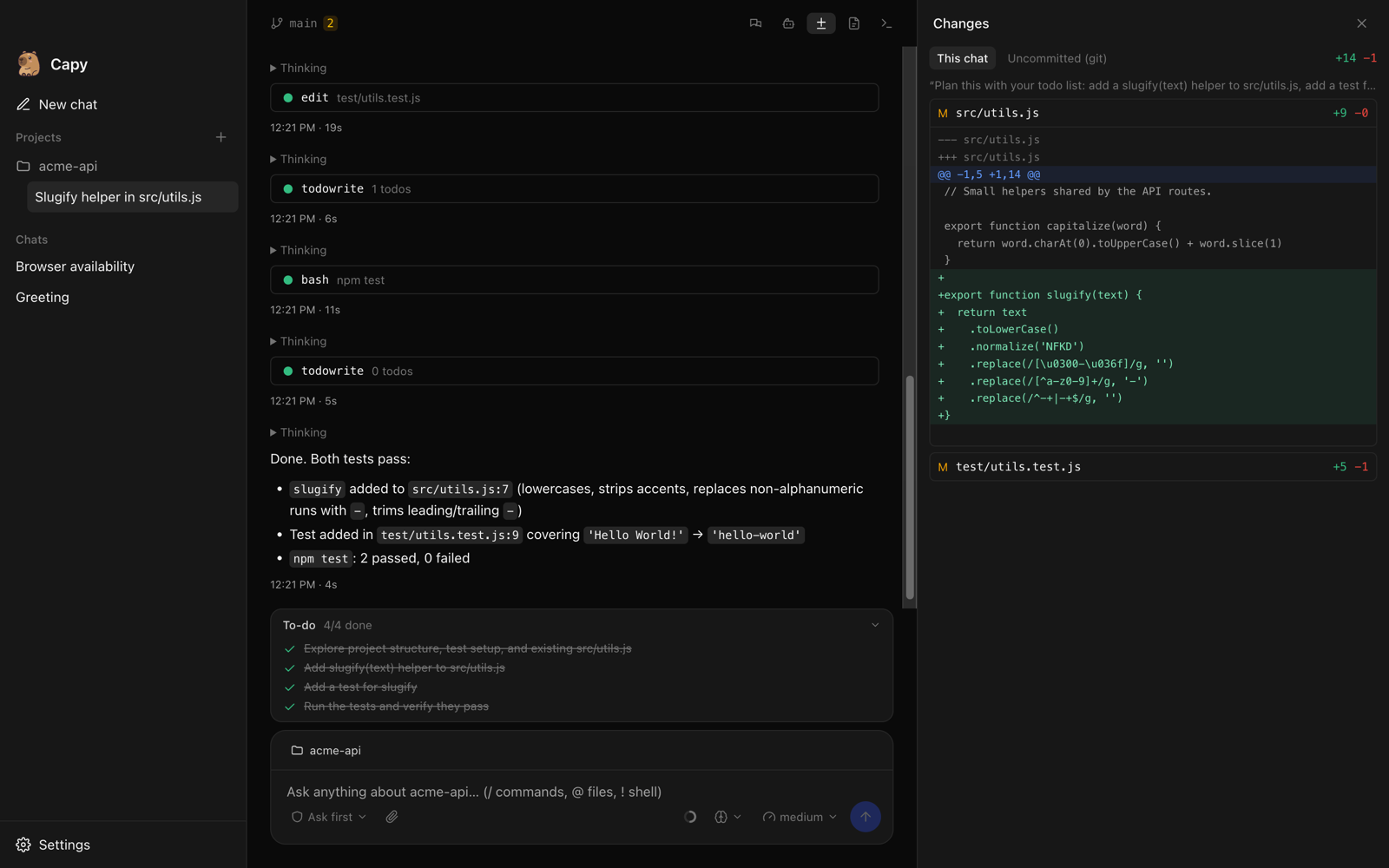The height and width of the screenshot is (868, 1389).
Task: Open the brain model selector dropdown
Action: (x=727, y=817)
